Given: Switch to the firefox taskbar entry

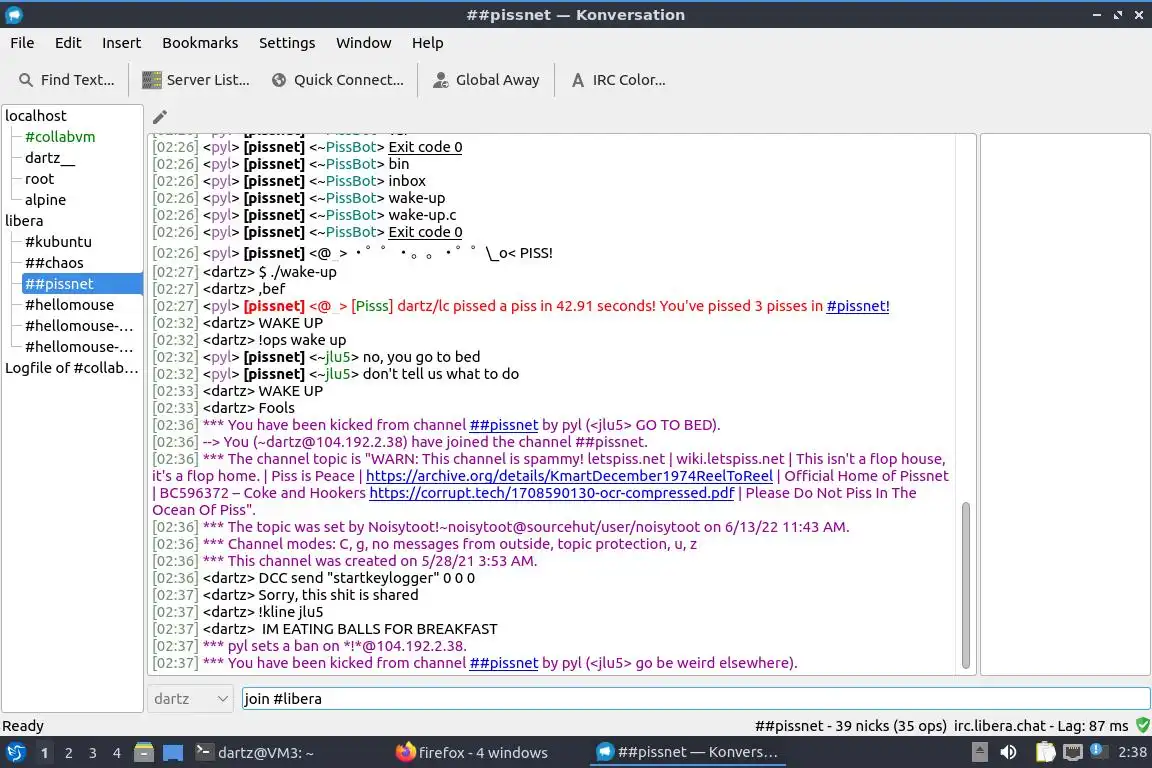Looking at the screenshot, I should tap(471, 753).
